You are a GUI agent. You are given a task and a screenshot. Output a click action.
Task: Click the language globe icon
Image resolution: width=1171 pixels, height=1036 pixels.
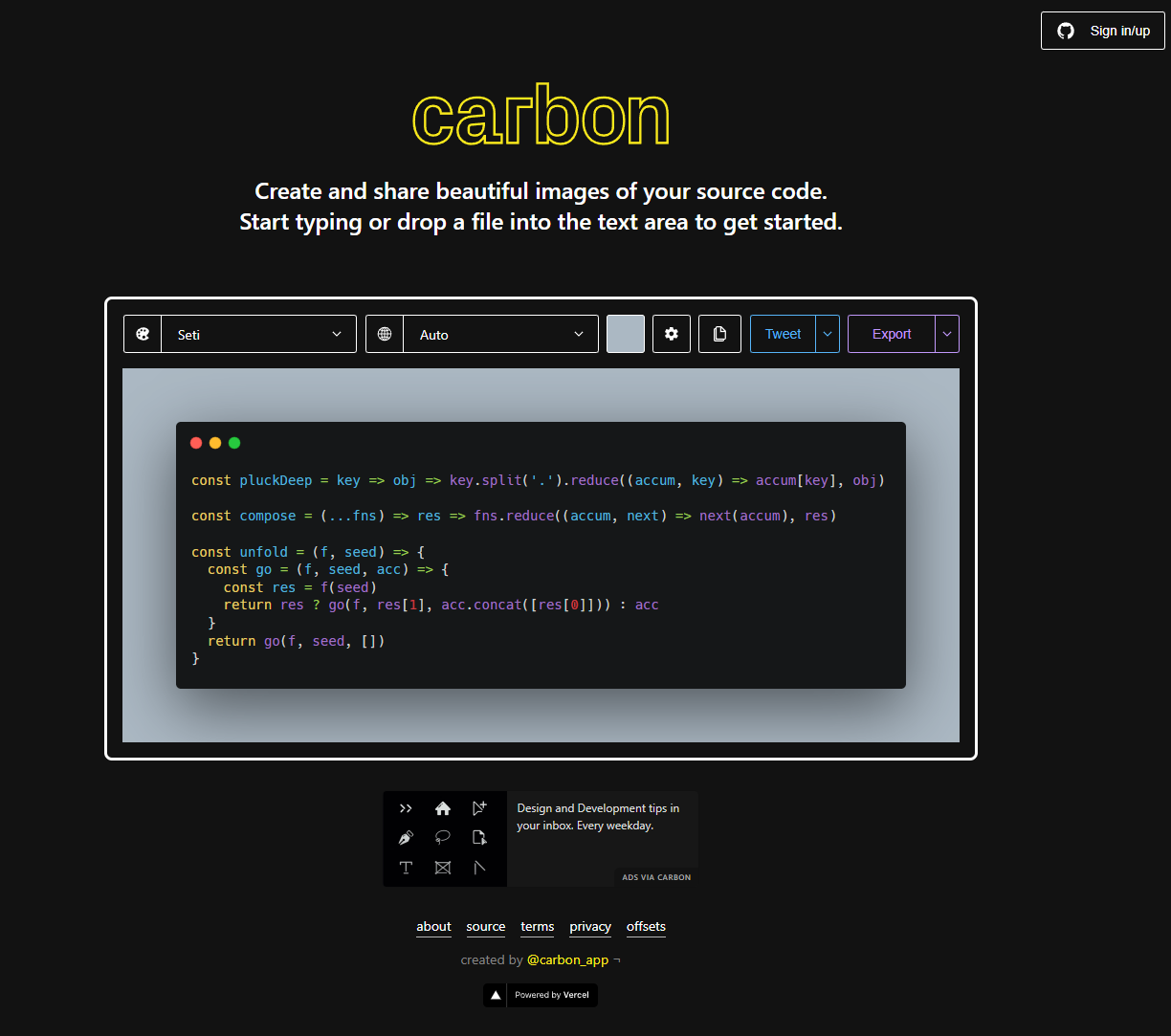pos(385,334)
